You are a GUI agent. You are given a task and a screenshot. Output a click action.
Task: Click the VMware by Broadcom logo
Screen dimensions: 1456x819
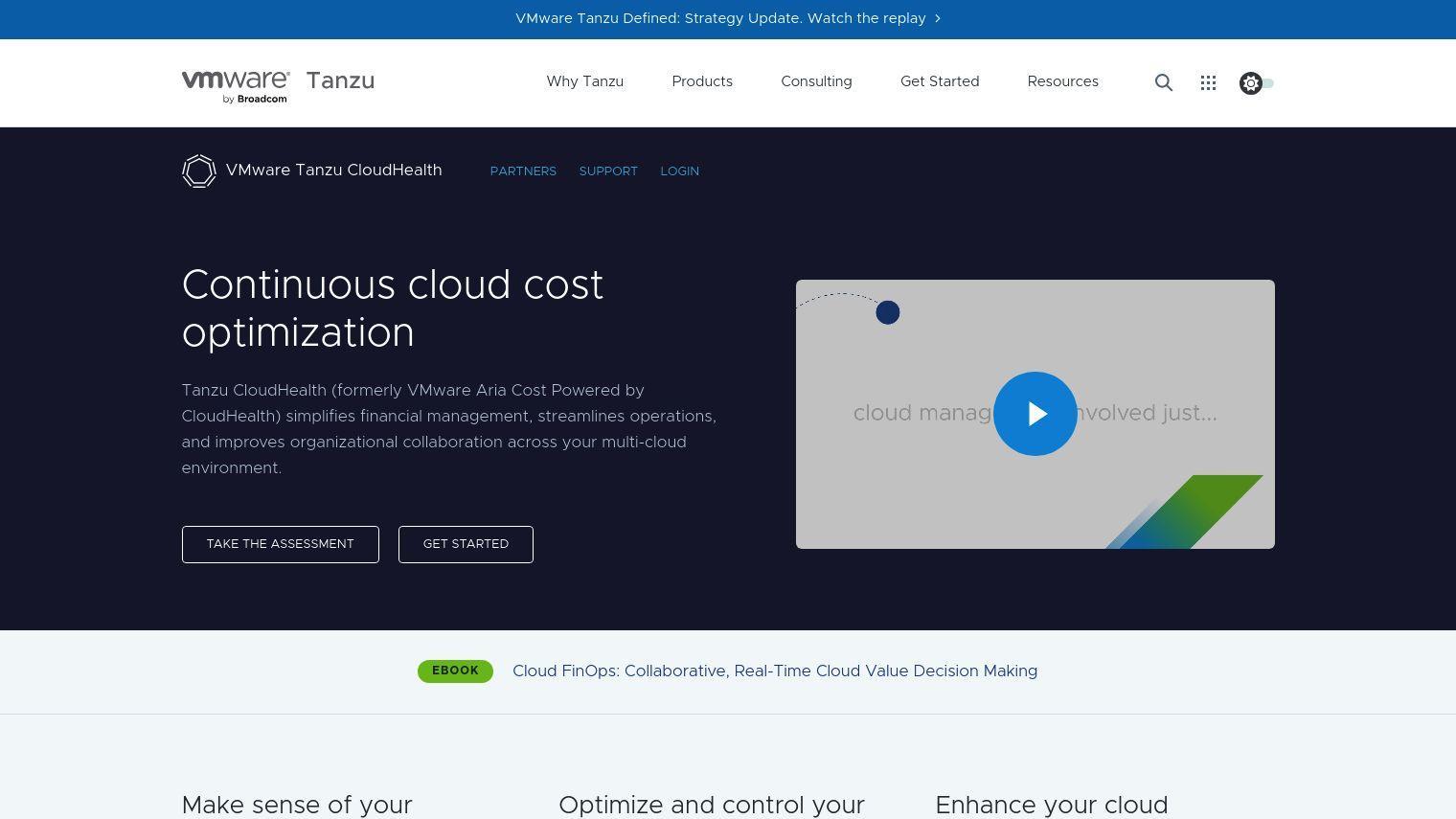[236, 86]
